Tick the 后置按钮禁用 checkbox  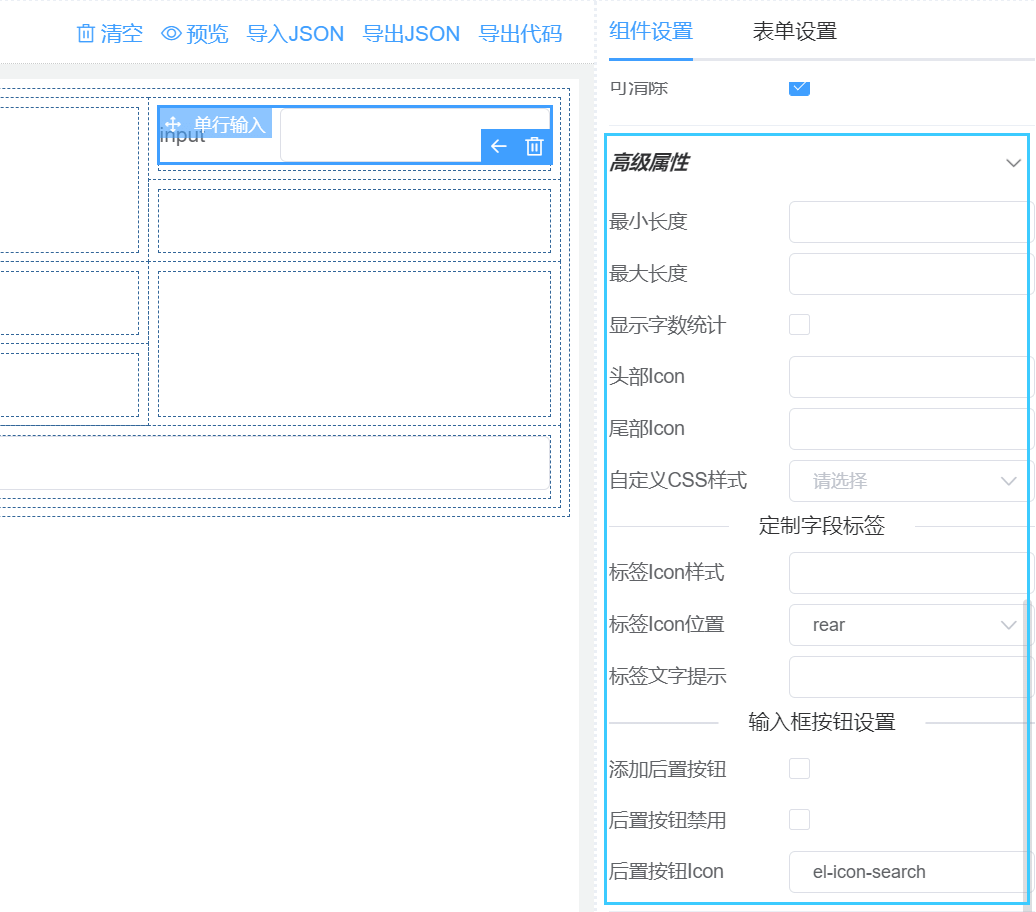(799, 820)
